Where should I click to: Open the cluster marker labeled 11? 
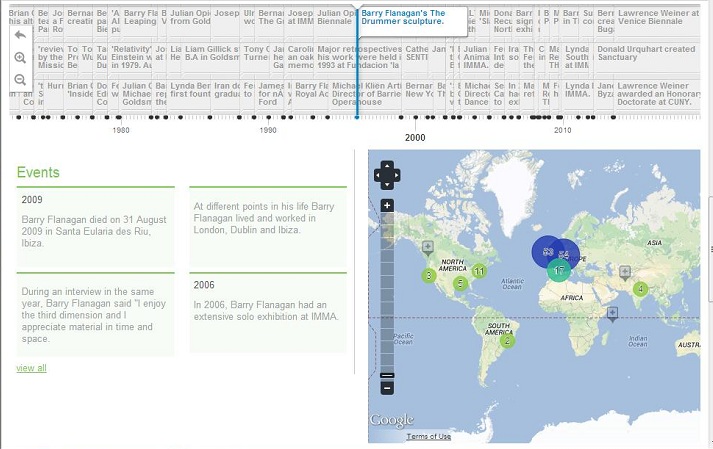coord(479,272)
